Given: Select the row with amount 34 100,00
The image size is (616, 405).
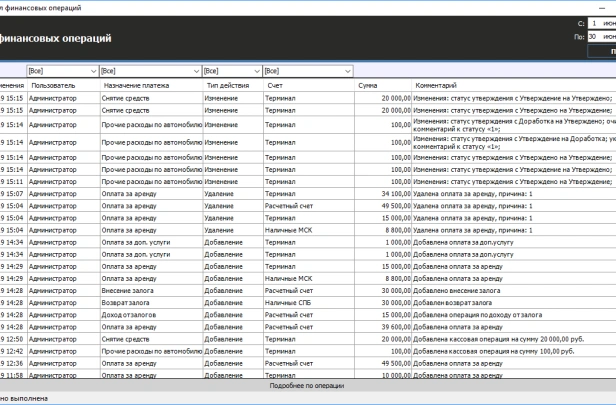Looking at the screenshot, I should [x=387, y=194].
